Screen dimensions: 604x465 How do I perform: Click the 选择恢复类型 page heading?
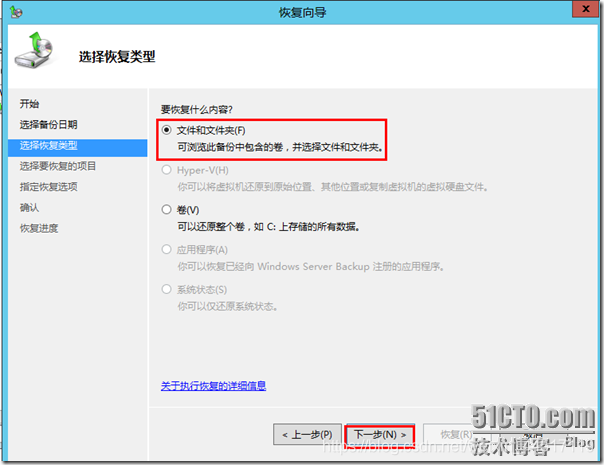(117, 57)
